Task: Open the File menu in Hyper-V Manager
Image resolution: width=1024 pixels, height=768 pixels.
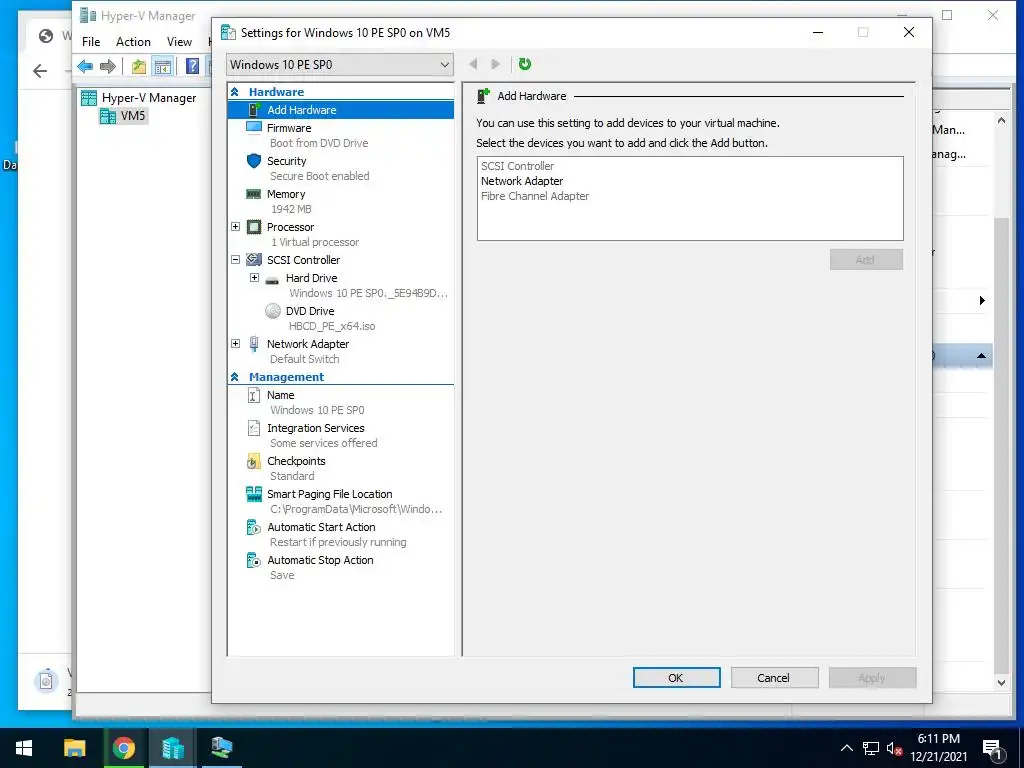Action: coord(91,42)
